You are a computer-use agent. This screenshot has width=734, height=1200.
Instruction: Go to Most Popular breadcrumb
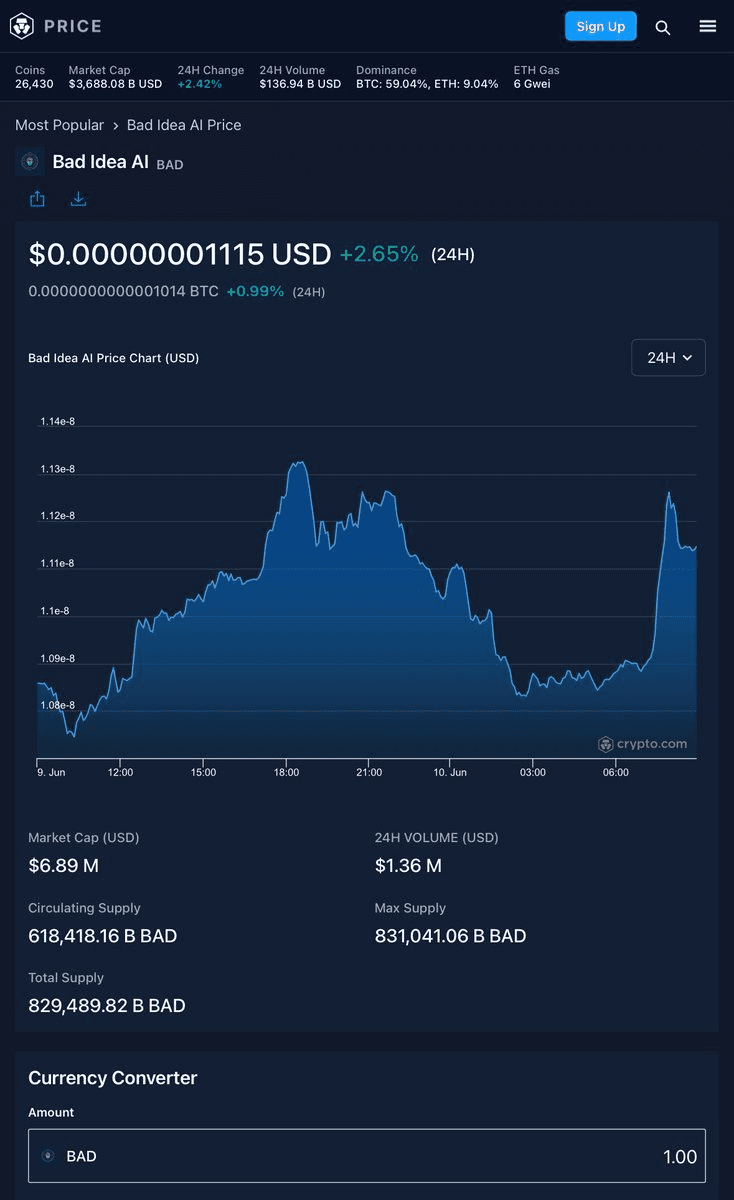coord(59,125)
